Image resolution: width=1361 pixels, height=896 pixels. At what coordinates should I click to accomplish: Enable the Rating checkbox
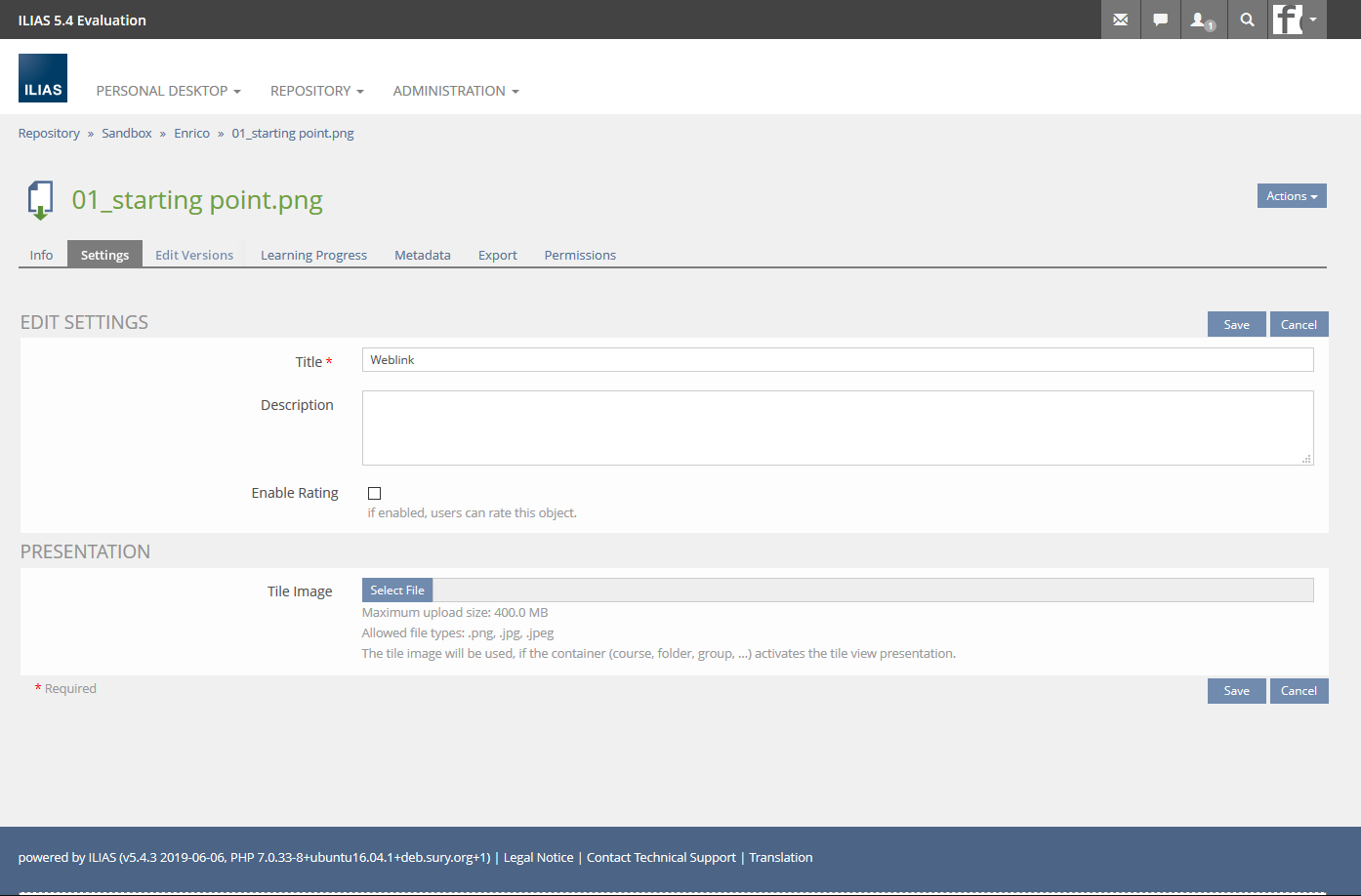[x=374, y=494]
